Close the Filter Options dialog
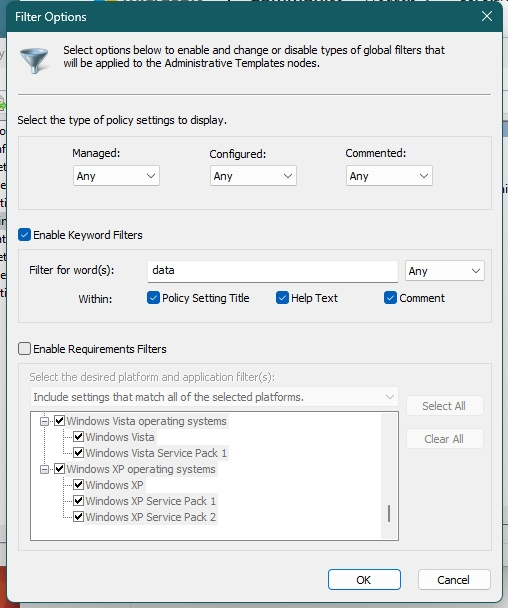508x608 pixels. [487, 16]
